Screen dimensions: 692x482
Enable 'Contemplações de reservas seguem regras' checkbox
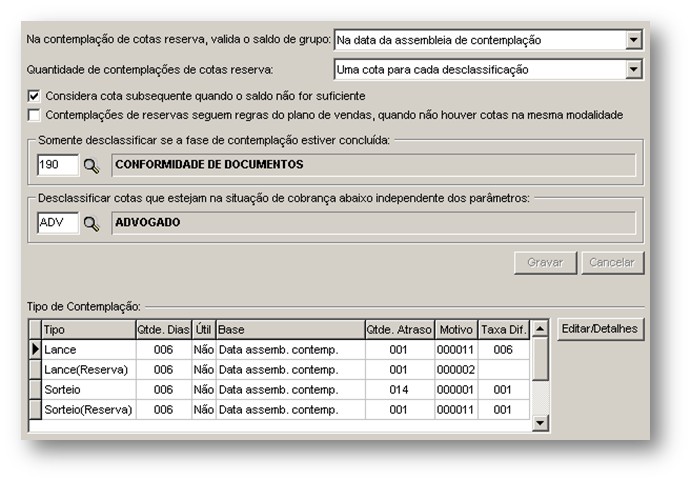[x=34, y=115]
